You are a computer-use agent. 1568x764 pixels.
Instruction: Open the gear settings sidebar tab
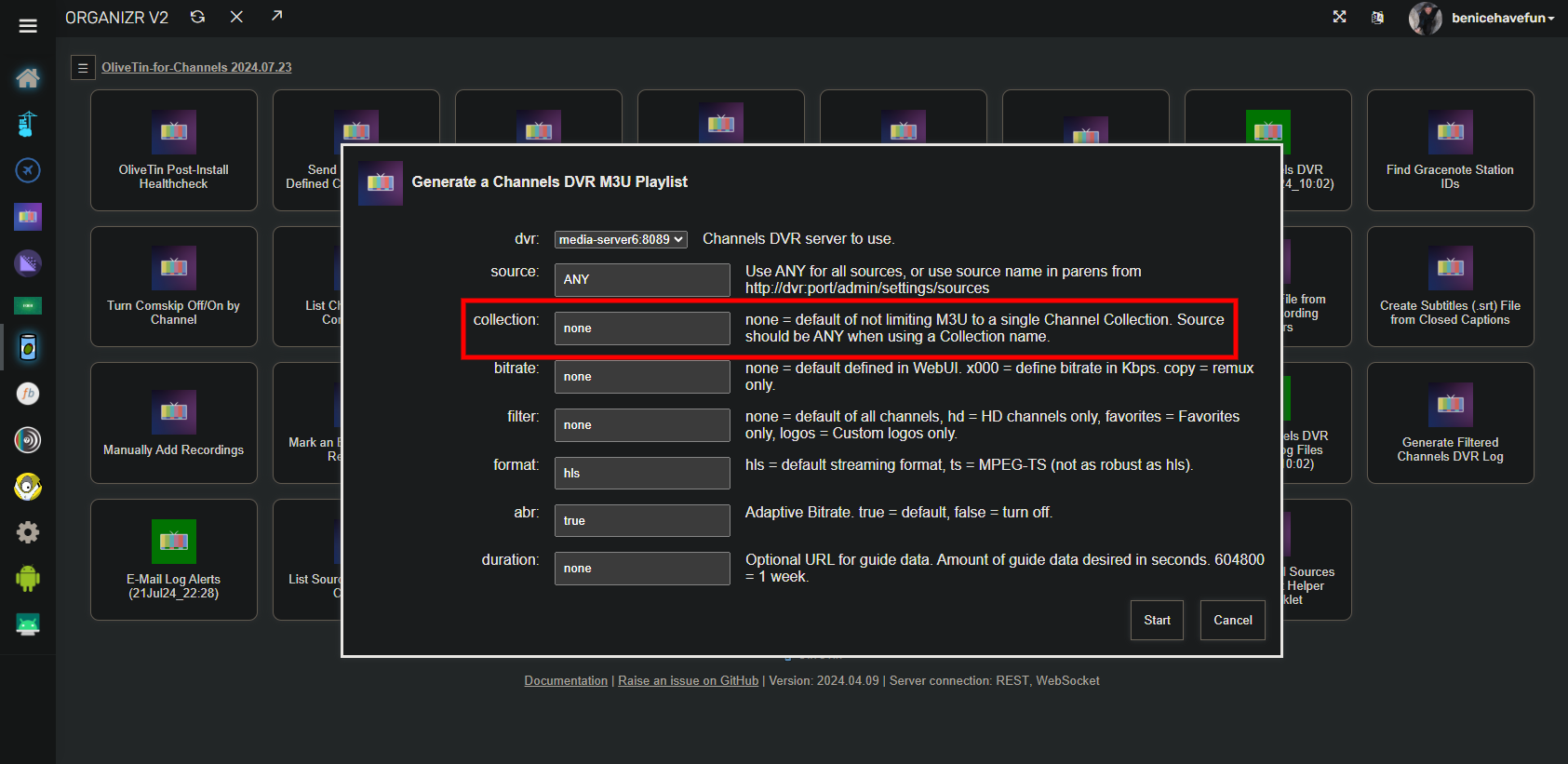coord(28,532)
